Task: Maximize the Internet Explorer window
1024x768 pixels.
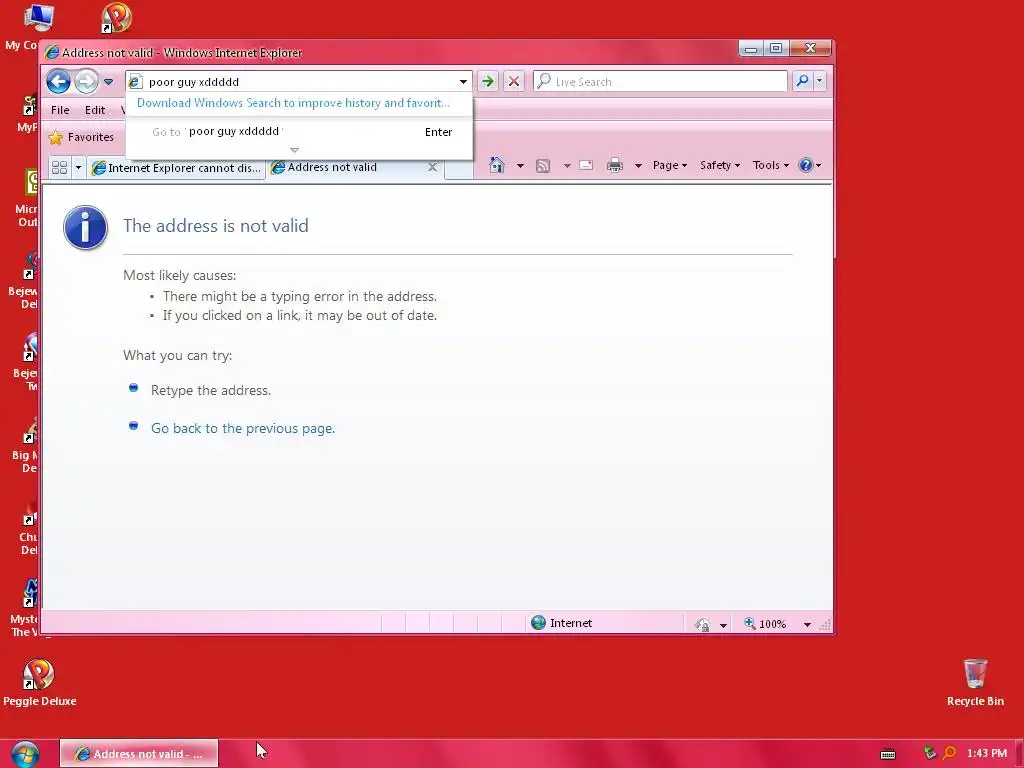Action: point(776,48)
